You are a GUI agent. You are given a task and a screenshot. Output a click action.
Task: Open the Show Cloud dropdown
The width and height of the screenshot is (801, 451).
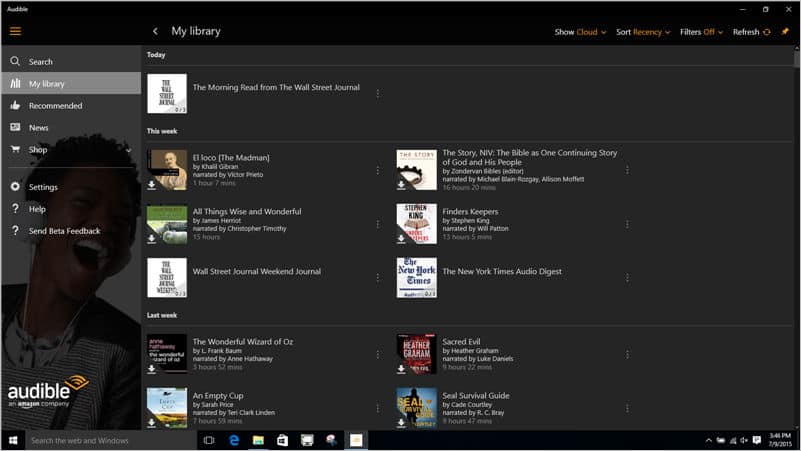coord(580,32)
